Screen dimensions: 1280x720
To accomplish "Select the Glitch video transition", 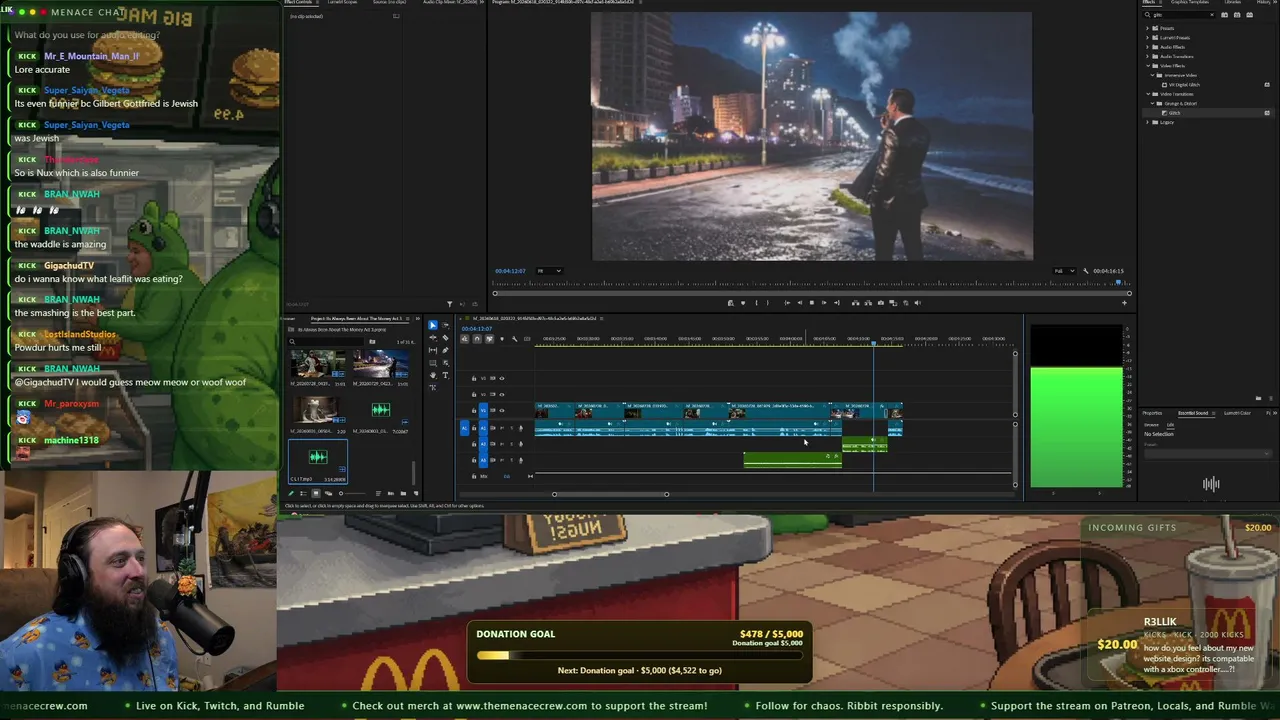I will 1175,113.
